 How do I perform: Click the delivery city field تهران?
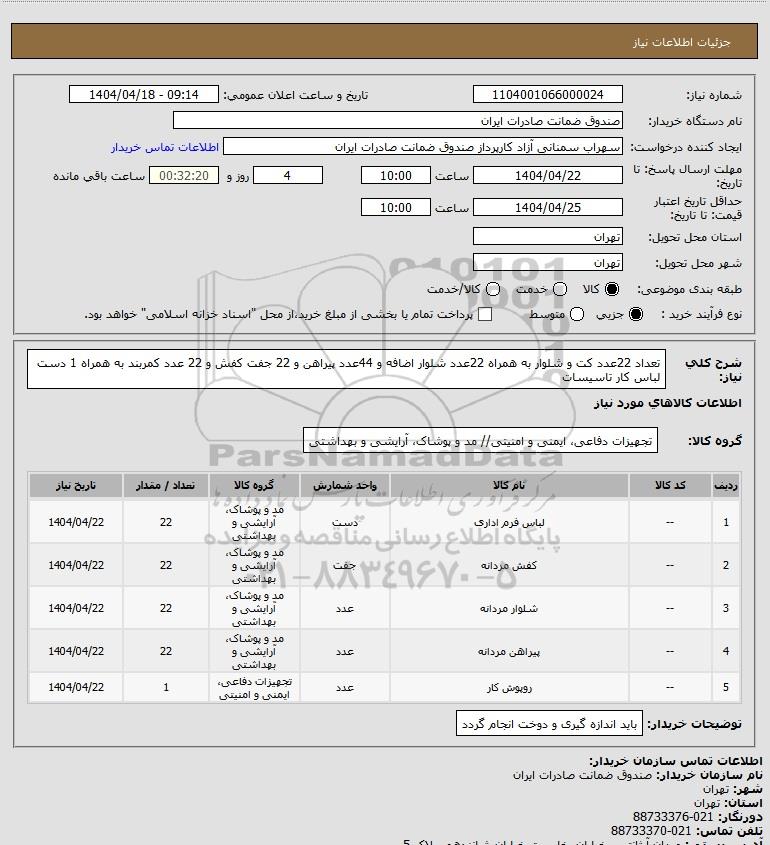point(547,262)
